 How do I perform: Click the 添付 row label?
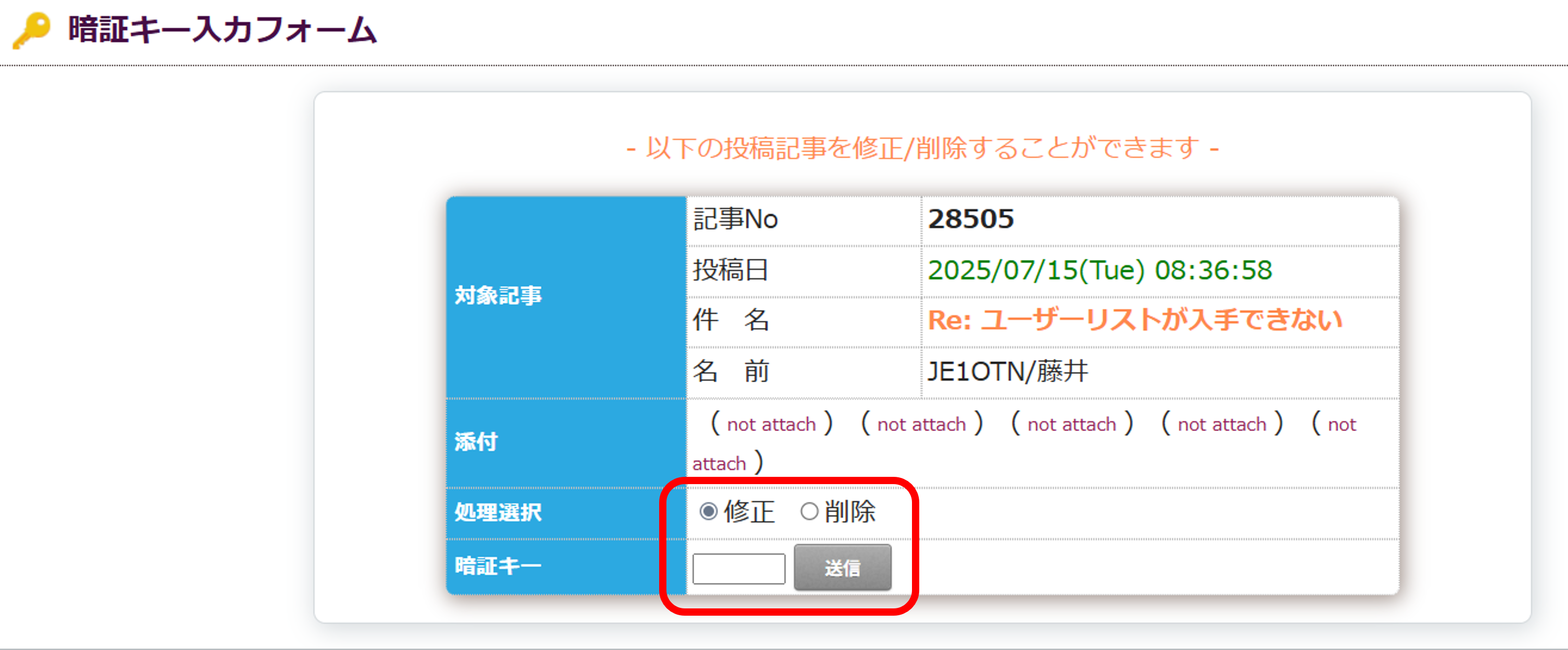click(476, 442)
